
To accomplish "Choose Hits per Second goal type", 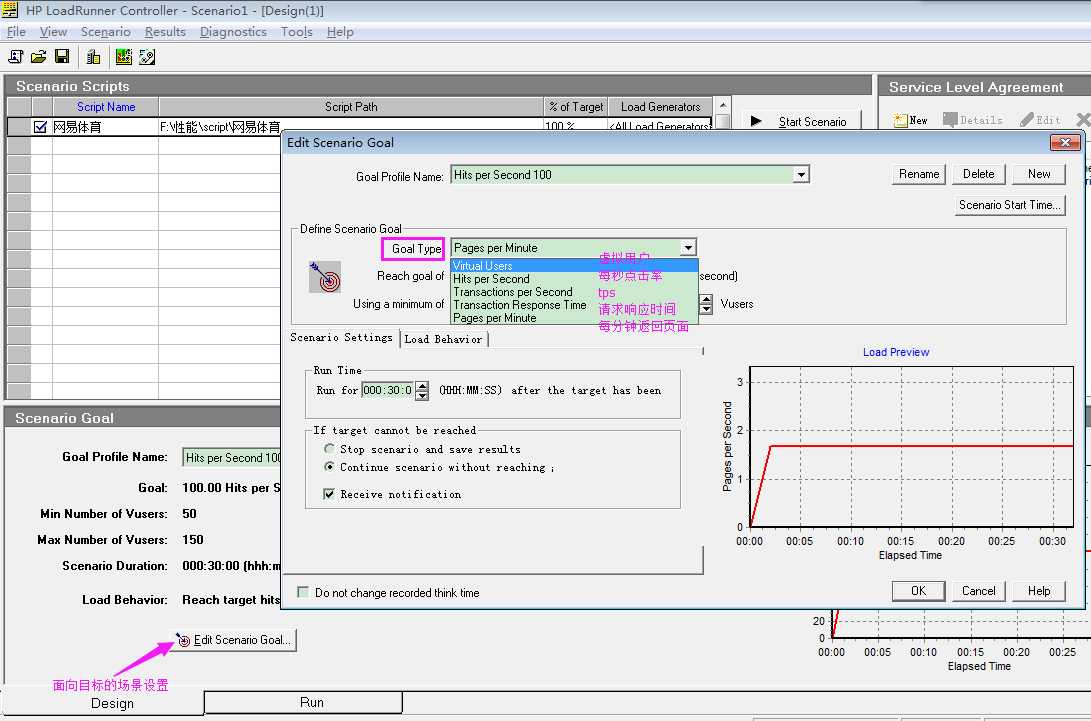I will [x=574, y=278].
